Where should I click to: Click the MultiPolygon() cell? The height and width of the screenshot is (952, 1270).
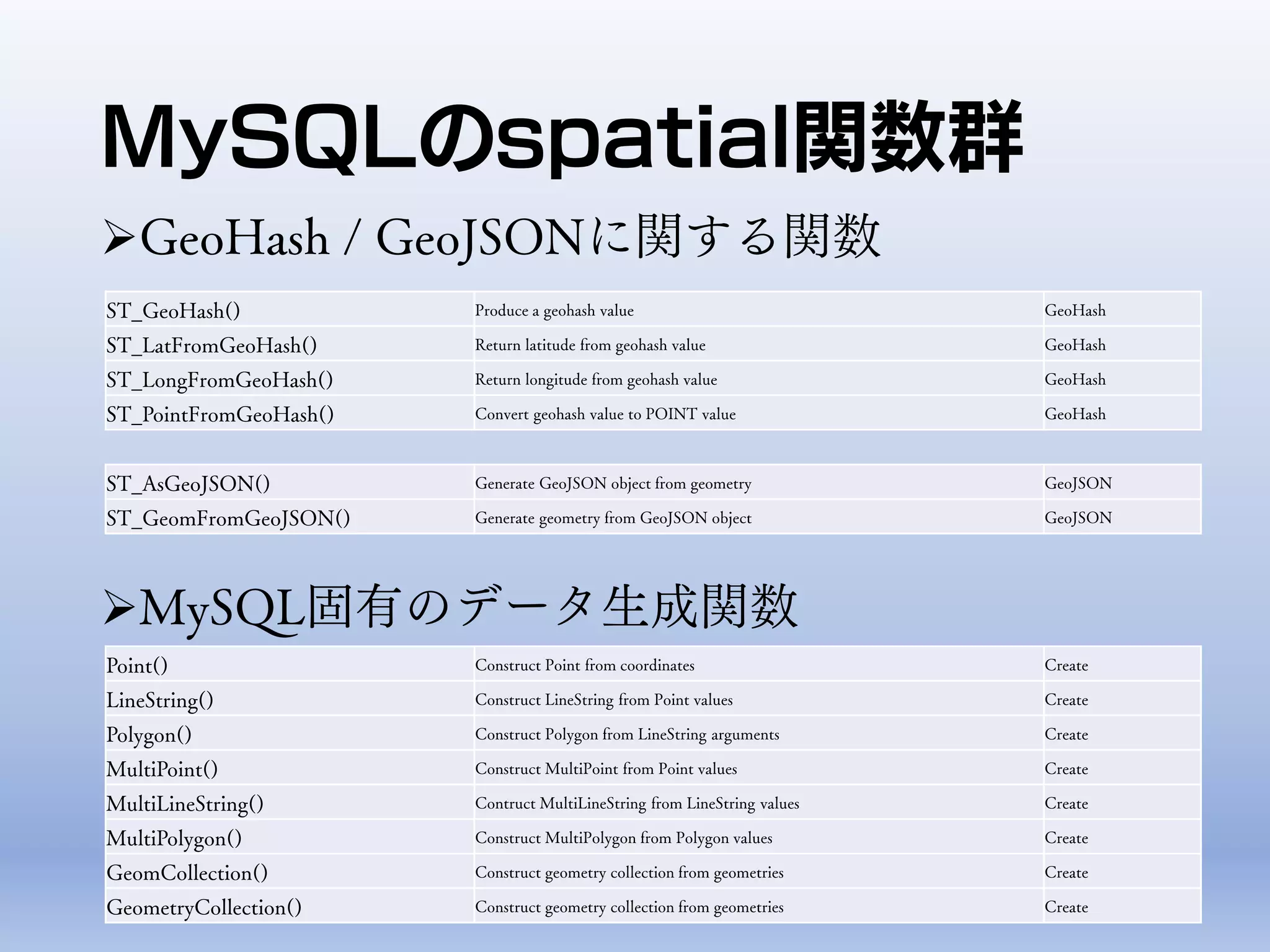[289, 838]
